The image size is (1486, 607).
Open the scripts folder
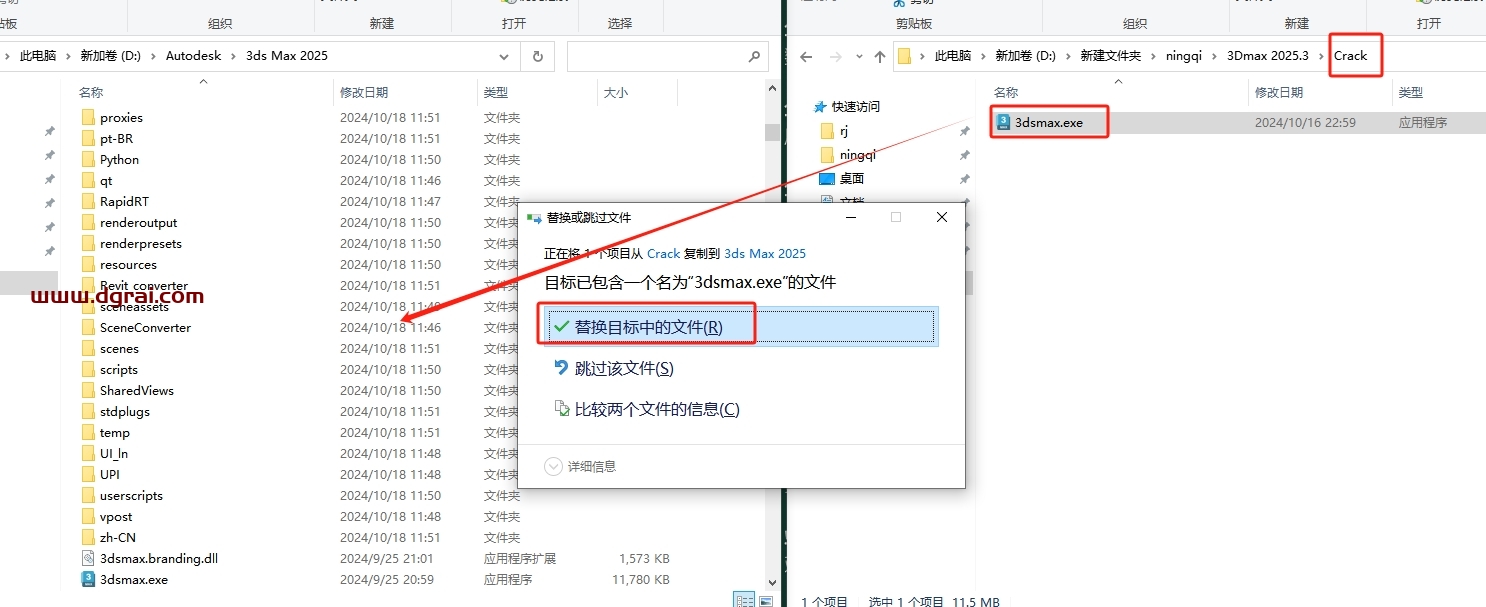(x=120, y=369)
